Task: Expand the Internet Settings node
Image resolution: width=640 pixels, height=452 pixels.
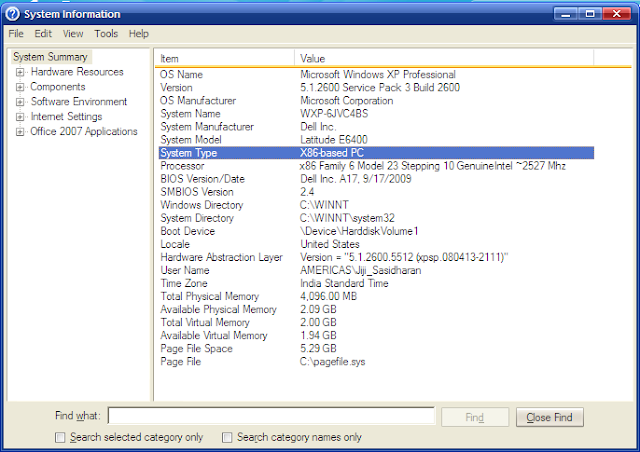Action: (20, 117)
